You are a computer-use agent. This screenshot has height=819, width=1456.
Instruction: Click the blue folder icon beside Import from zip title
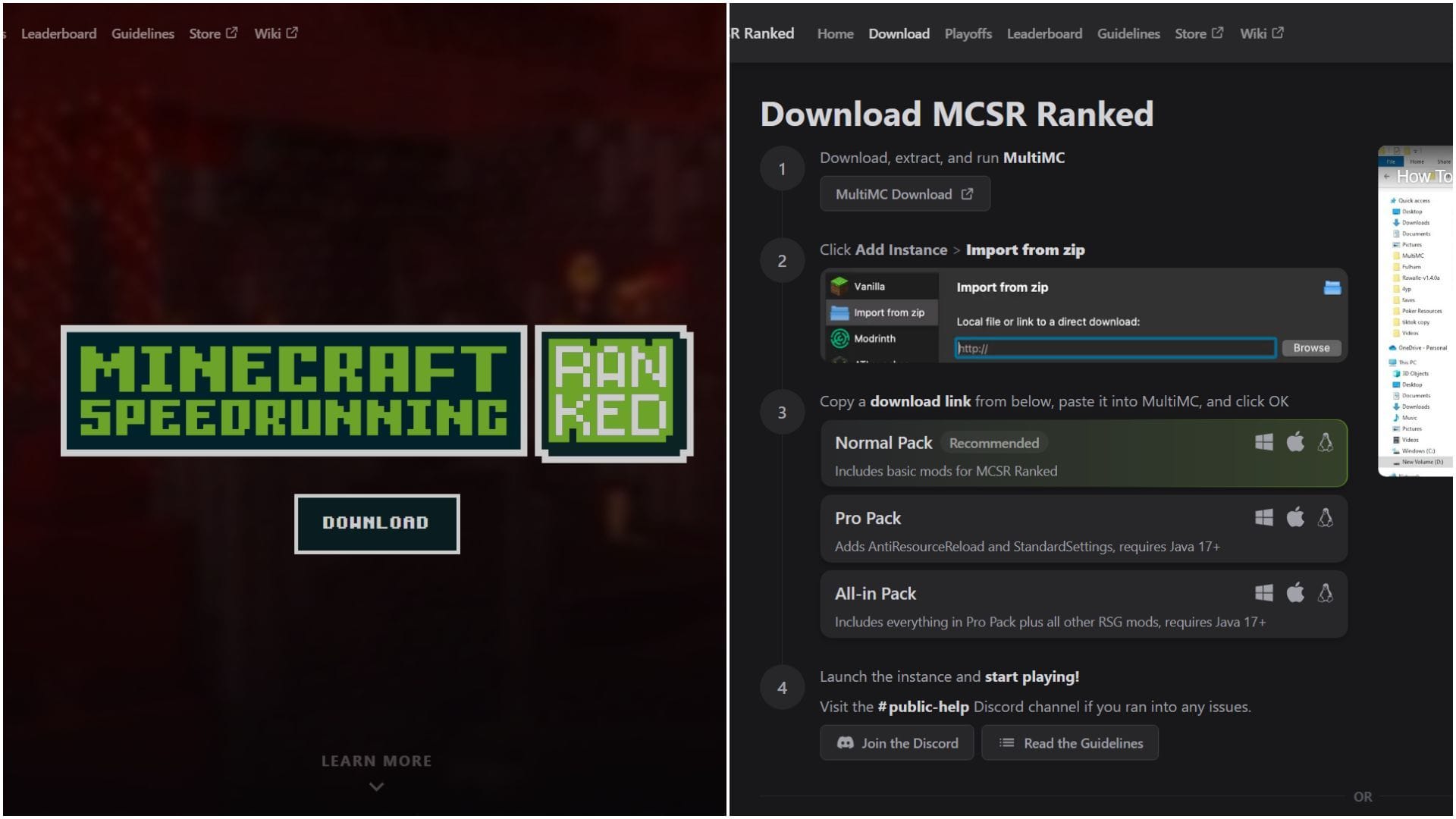[1332, 287]
